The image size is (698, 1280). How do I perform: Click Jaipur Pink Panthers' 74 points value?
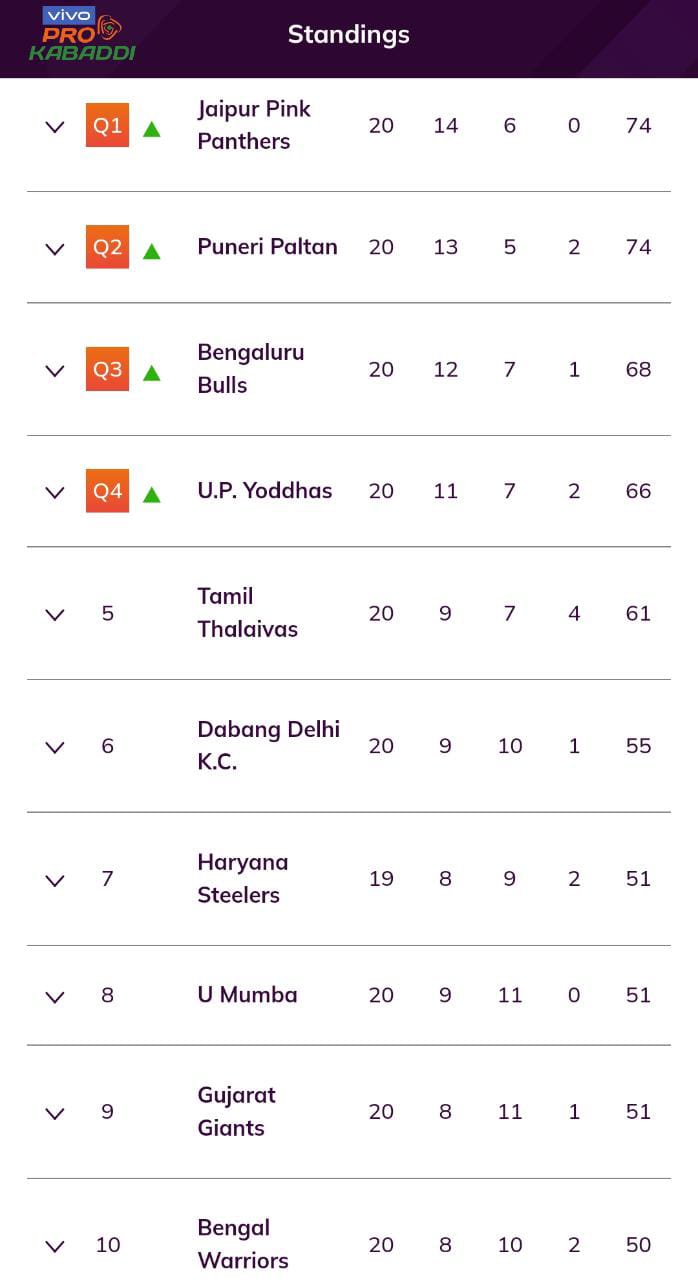pos(638,125)
